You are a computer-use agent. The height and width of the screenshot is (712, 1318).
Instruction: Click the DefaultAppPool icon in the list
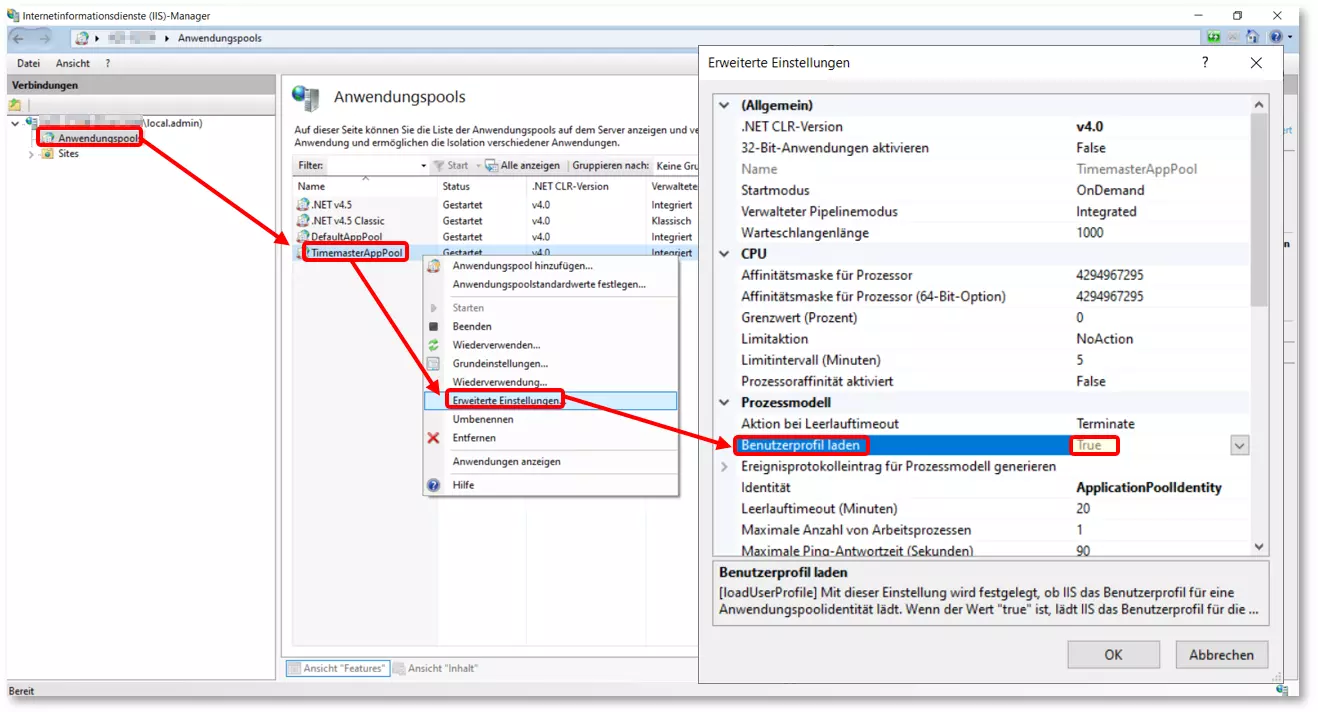coord(303,237)
